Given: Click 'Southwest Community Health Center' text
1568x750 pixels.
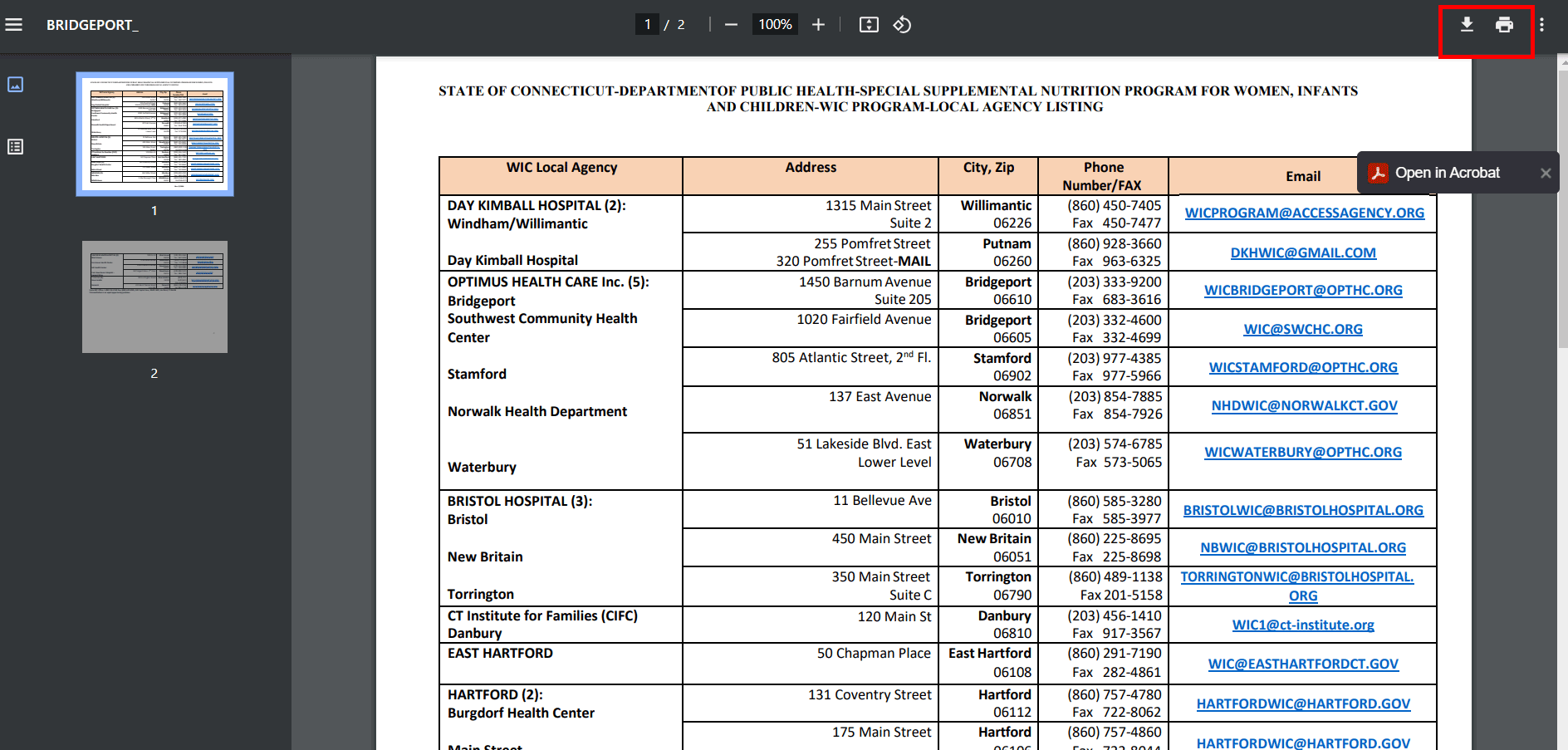Looking at the screenshot, I should coord(542,328).
